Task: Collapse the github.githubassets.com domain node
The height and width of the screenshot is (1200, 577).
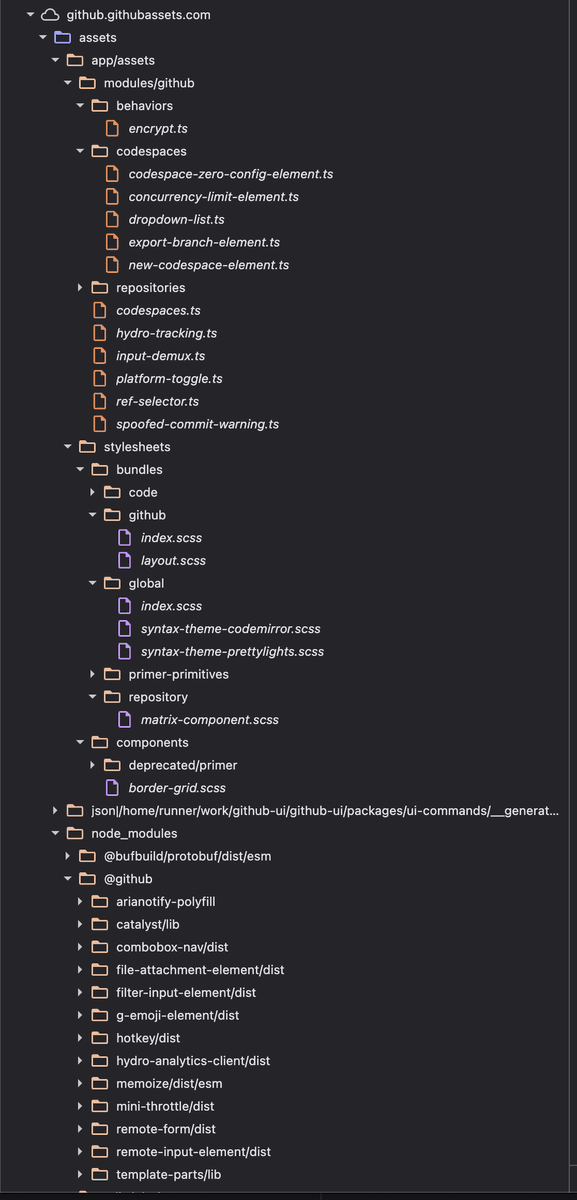Action: (30, 15)
